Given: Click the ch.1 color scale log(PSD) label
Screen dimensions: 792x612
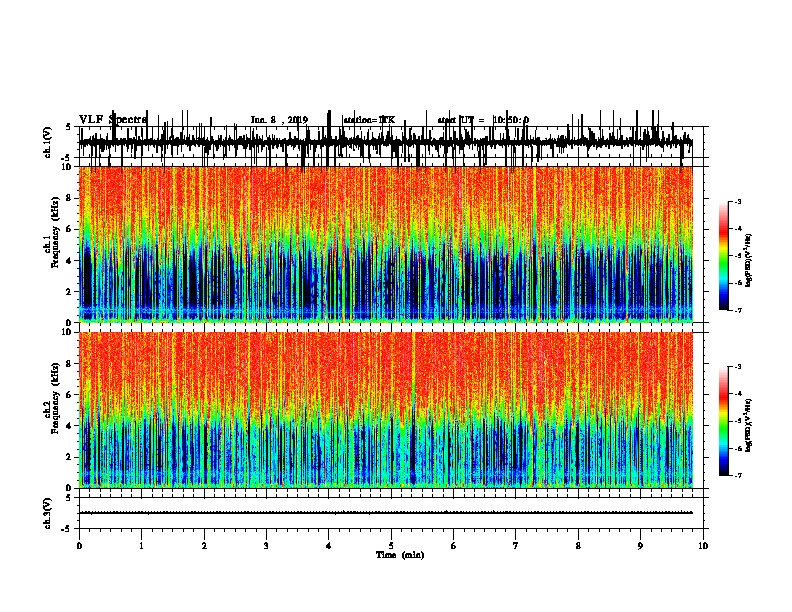Looking at the screenshot, I should (x=748, y=260).
